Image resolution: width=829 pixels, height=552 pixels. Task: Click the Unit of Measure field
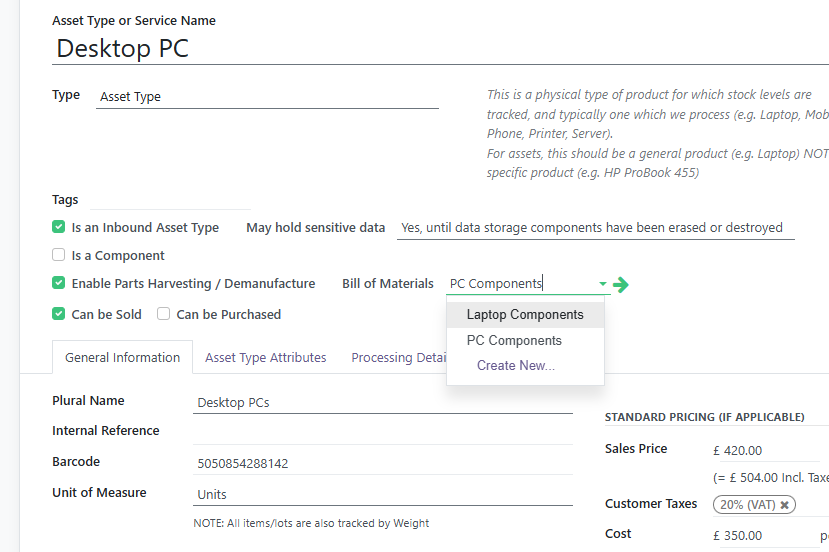point(383,494)
